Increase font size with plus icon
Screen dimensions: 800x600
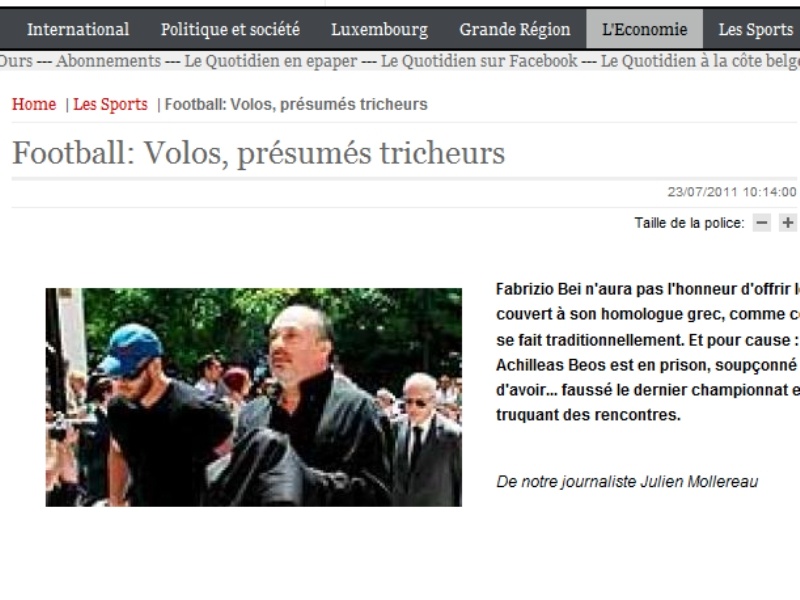(788, 223)
